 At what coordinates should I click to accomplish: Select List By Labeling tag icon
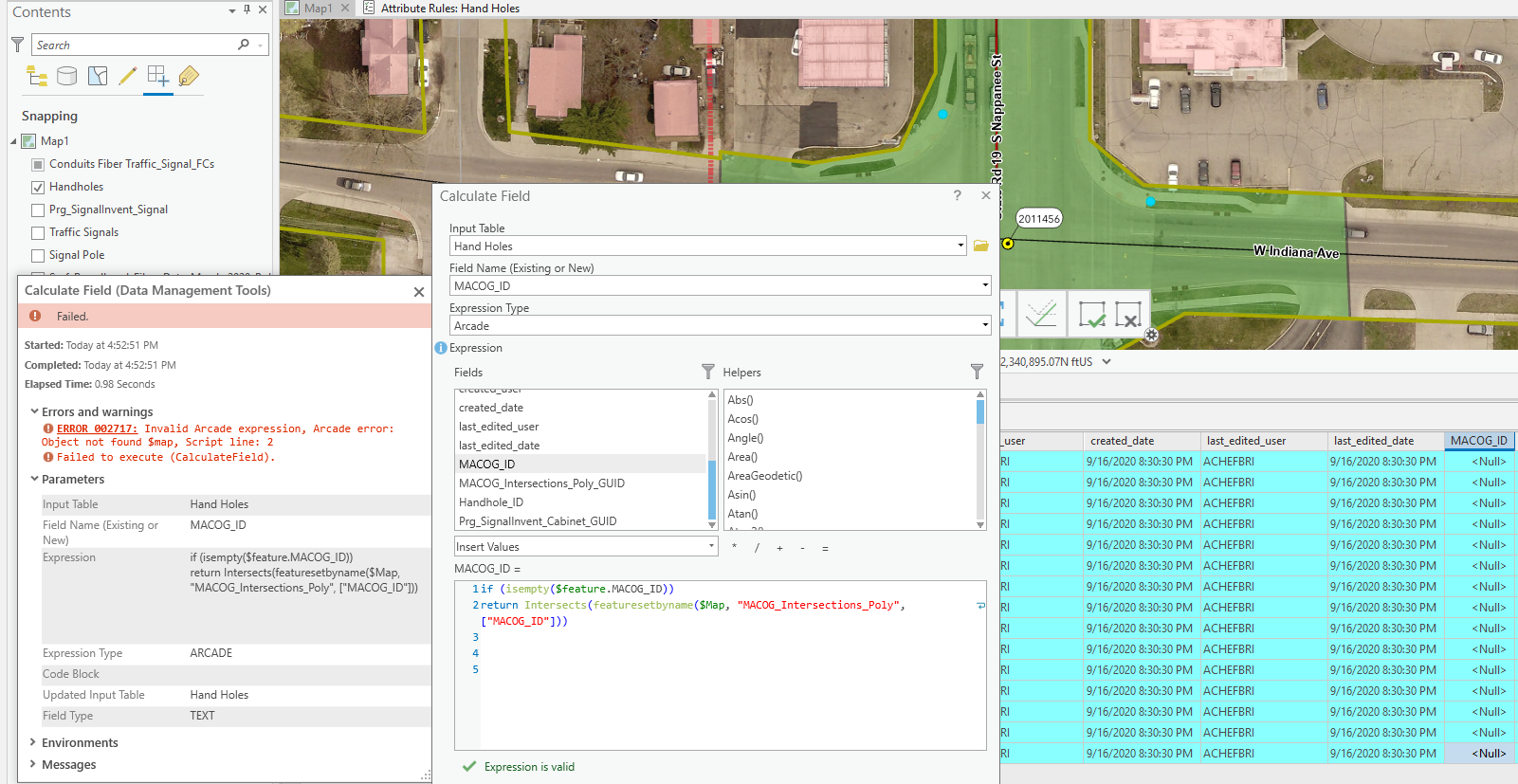(x=189, y=77)
